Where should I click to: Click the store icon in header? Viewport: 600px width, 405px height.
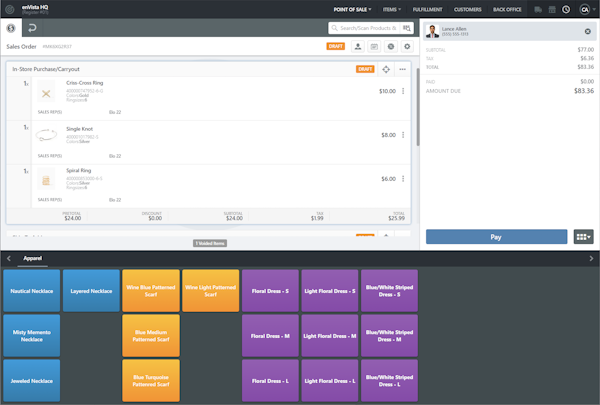(552, 10)
